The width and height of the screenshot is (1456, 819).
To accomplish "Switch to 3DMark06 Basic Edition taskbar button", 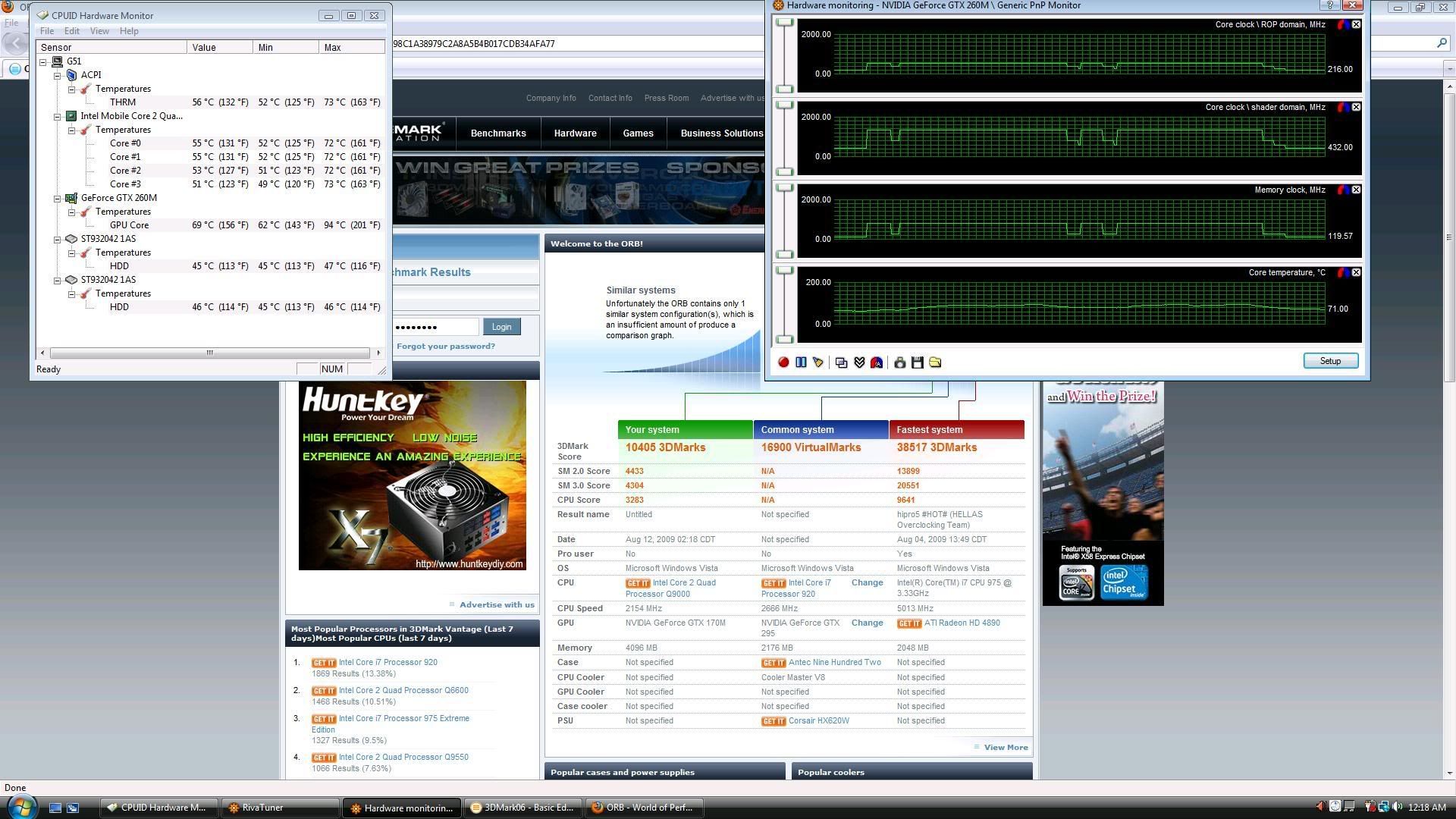I will pos(523,808).
